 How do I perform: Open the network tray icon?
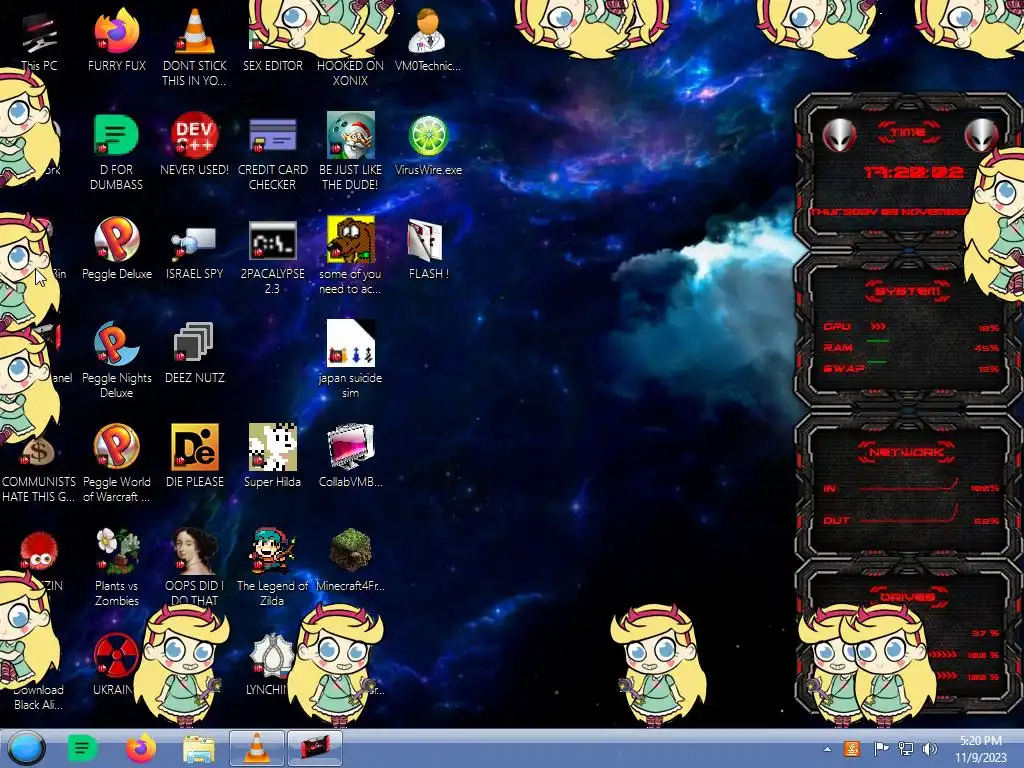click(906, 749)
